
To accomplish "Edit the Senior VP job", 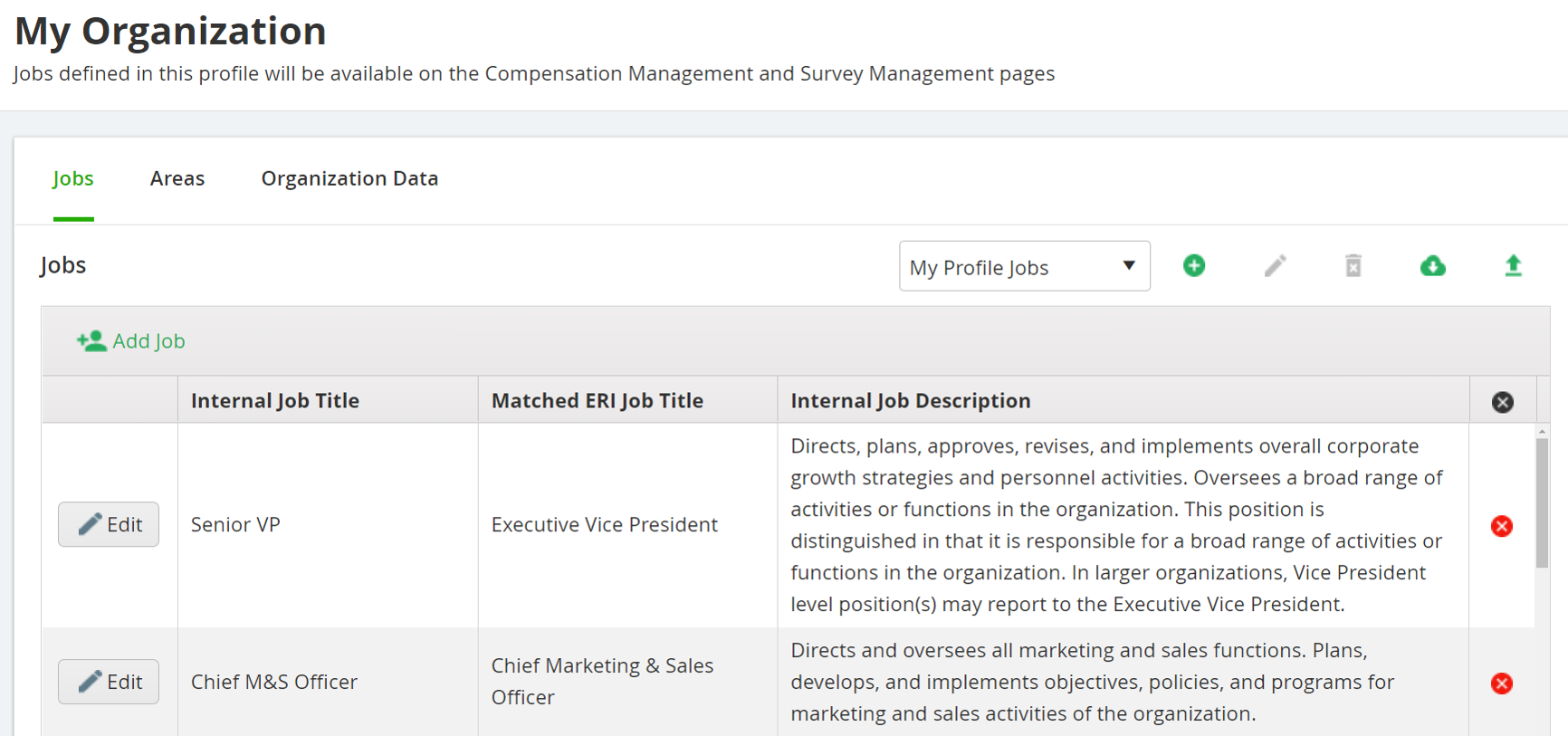I will click(x=109, y=524).
